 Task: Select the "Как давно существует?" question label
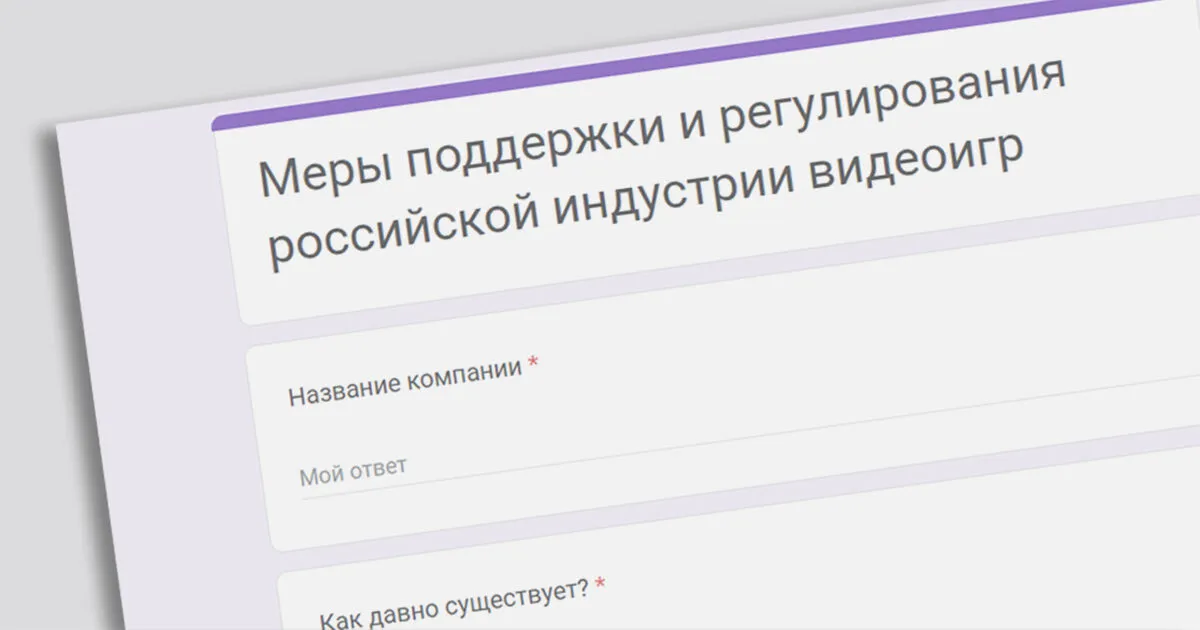(454, 603)
